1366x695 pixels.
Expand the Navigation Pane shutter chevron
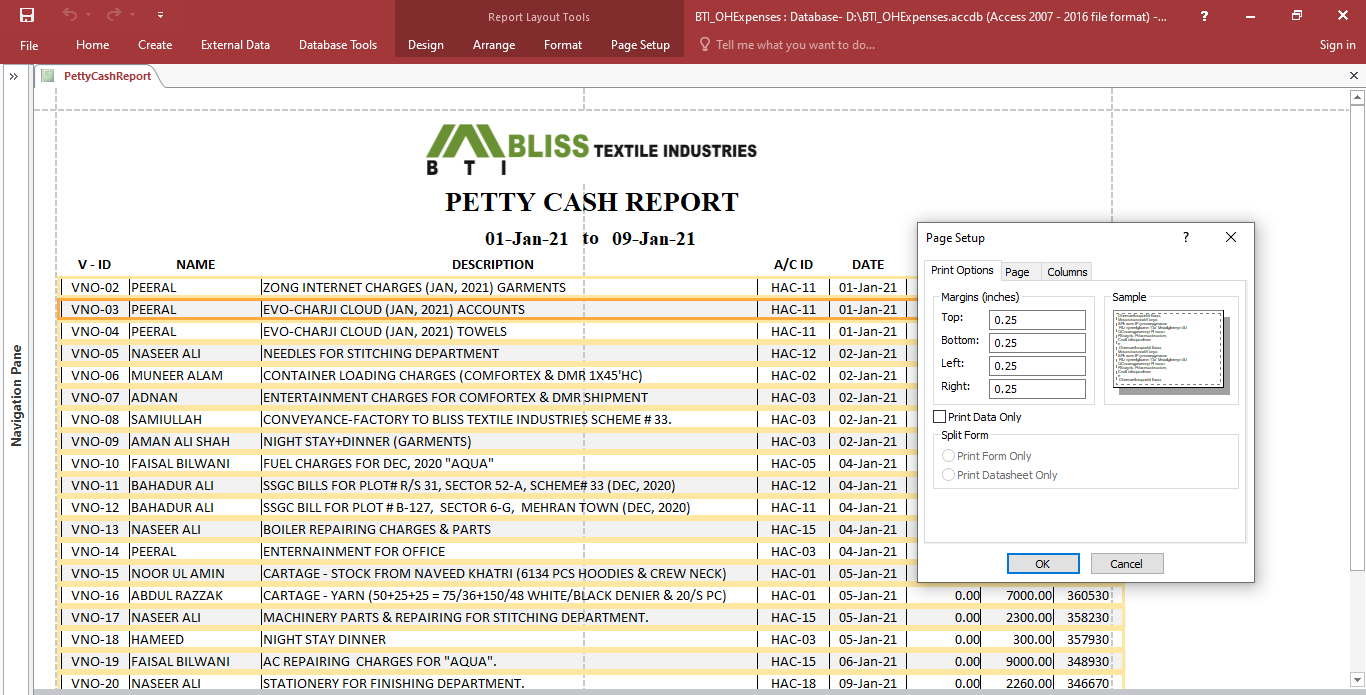(14, 76)
